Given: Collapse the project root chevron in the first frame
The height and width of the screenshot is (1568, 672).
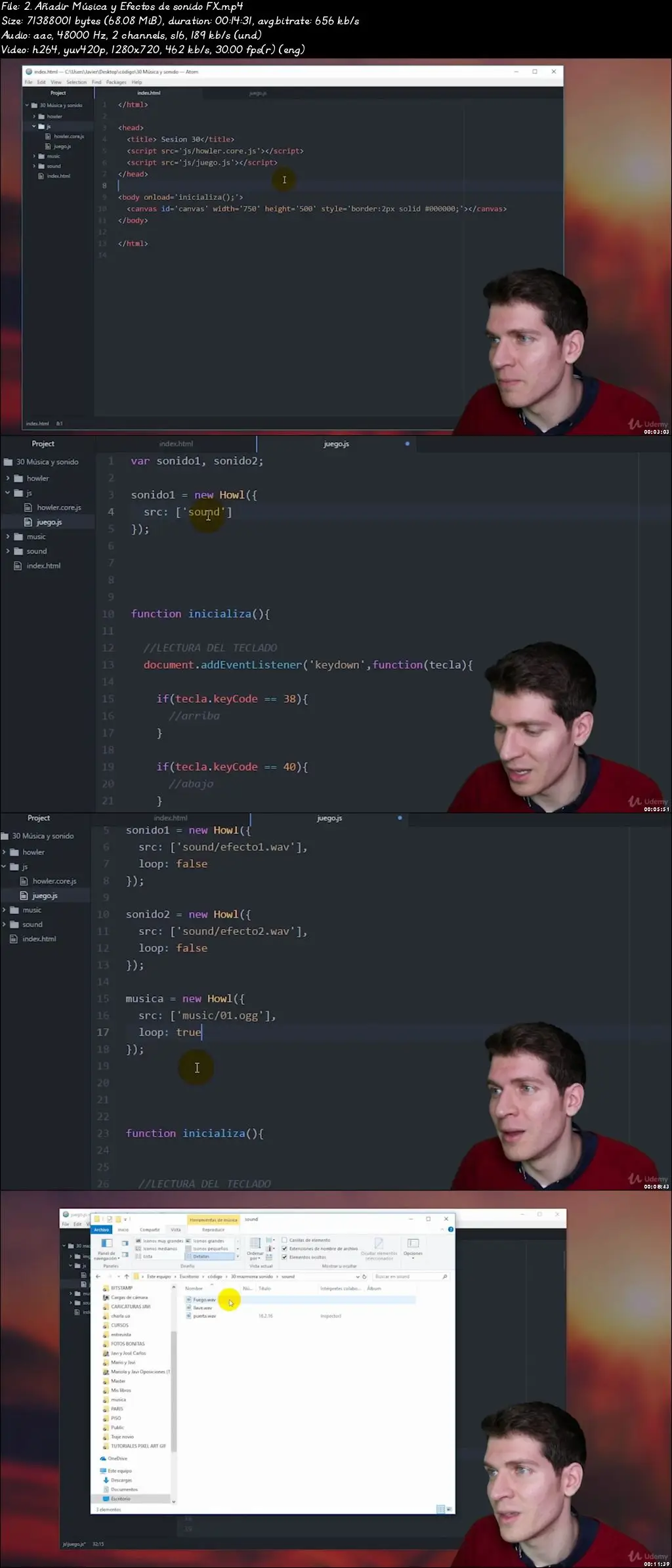Looking at the screenshot, I should (27, 105).
